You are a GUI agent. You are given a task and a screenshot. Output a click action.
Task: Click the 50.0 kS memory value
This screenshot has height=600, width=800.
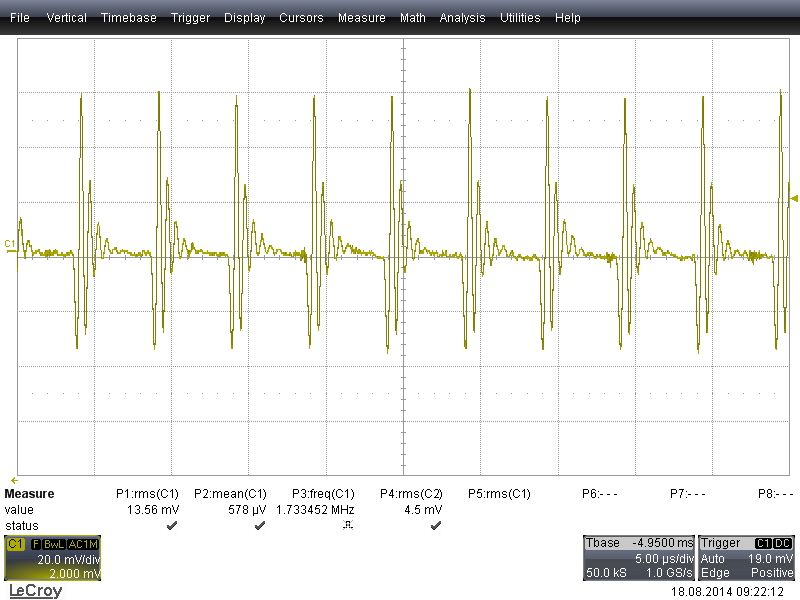click(x=606, y=573)
